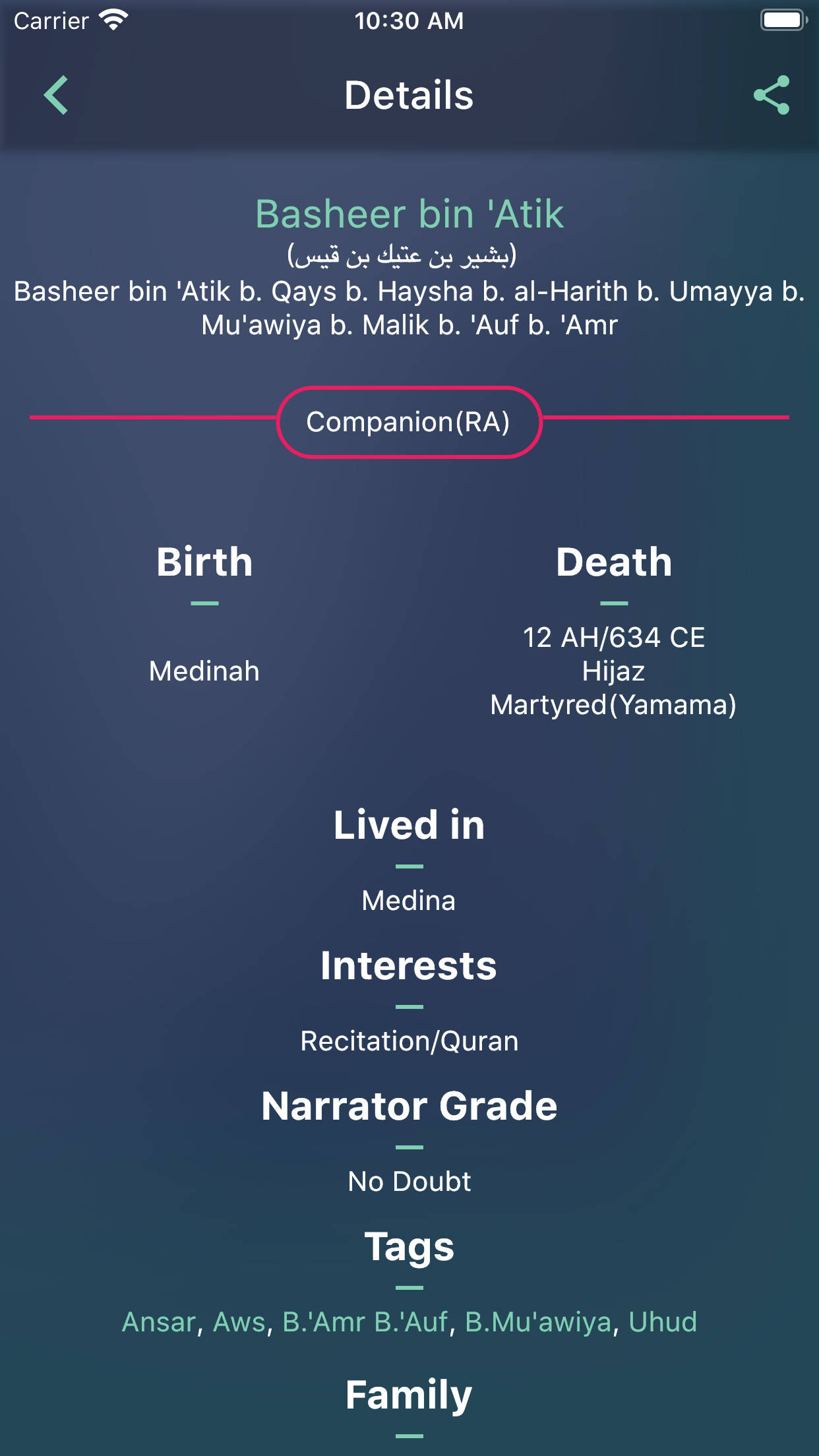Tap the Basheer bin 'Atik name title
This screenshot has height=1456, width=819.
409,214
